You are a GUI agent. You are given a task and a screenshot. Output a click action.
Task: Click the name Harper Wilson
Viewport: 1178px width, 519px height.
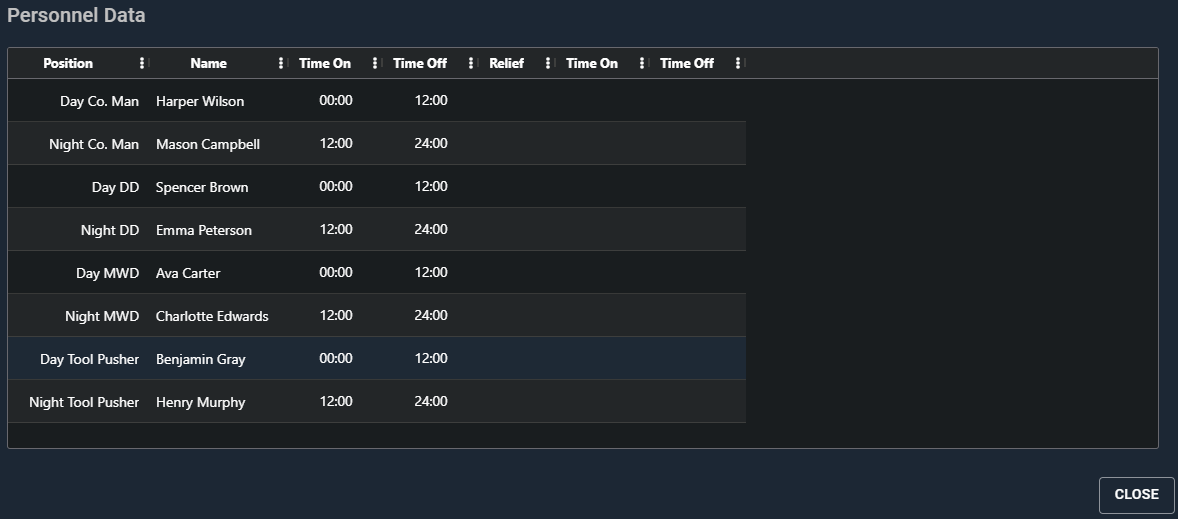[200, 101]
